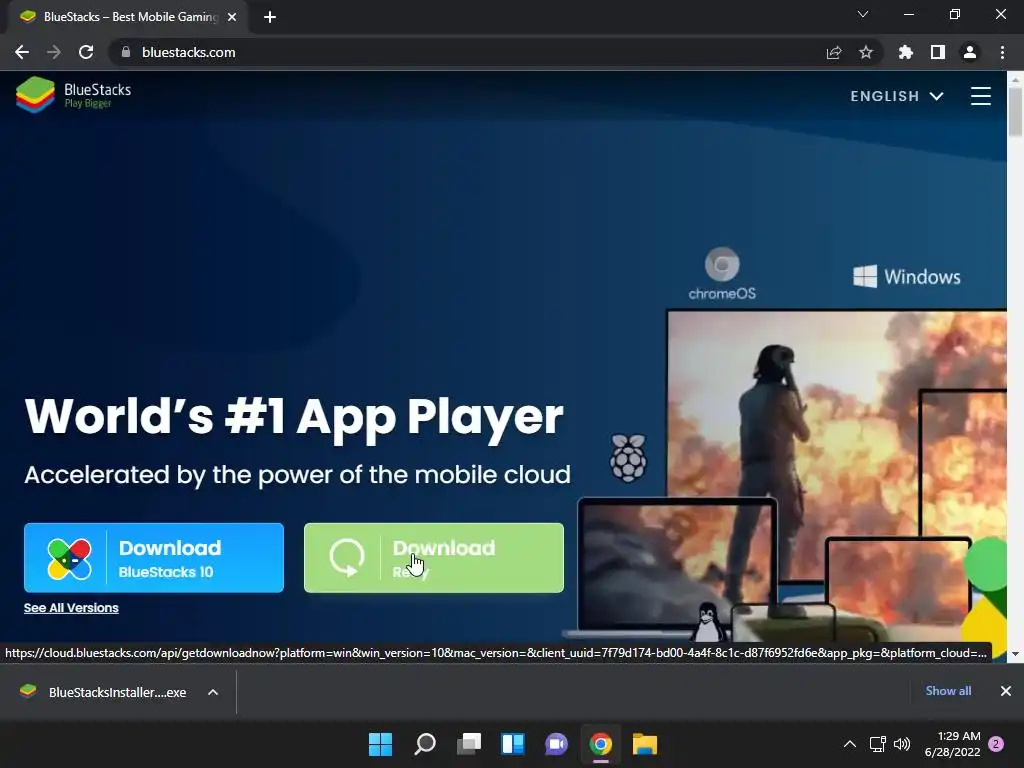Click the browser forward arrow
This screenshot has height=768, width=1024.
coord(54,52)
